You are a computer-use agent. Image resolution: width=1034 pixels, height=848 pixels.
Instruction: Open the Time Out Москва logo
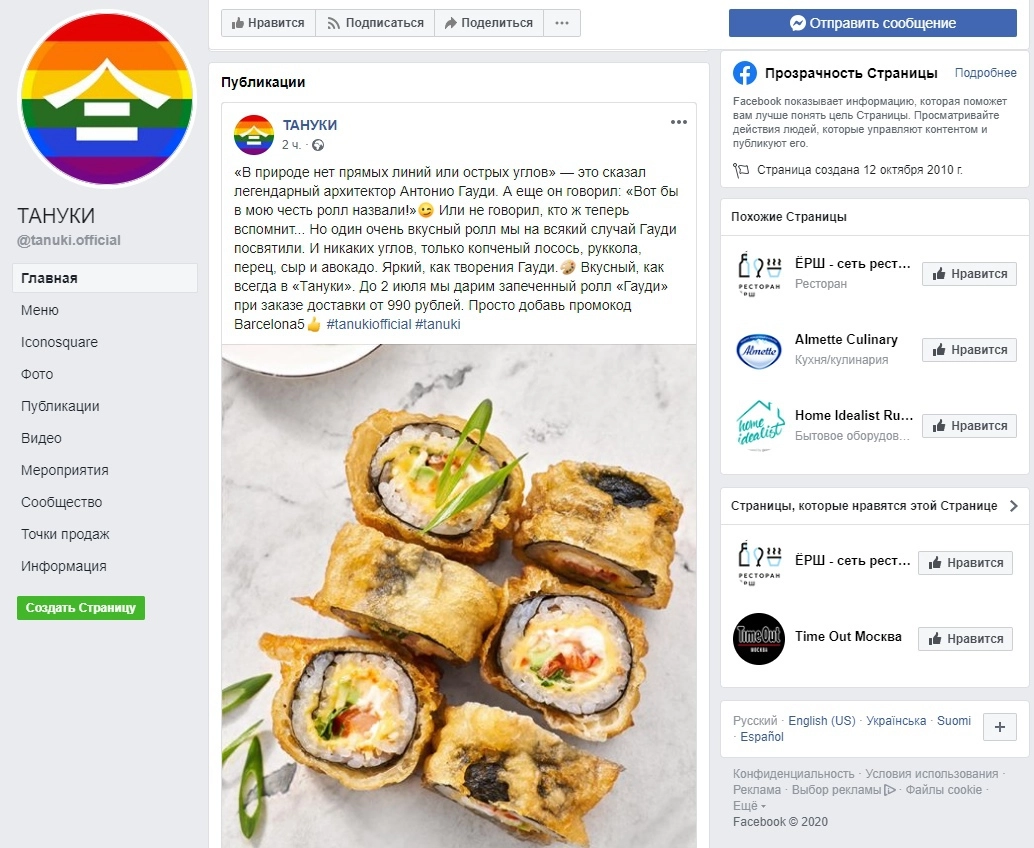tap(759, 638)
